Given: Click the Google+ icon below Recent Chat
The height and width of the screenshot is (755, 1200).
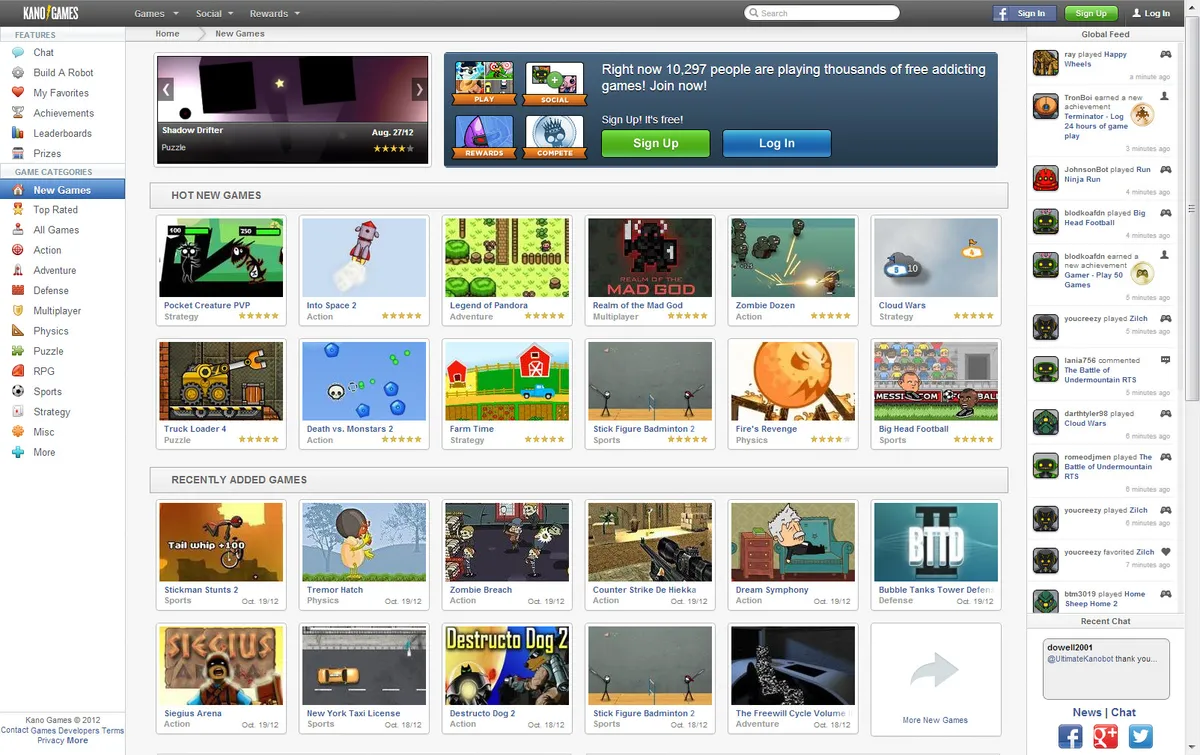Looking at the screenshot, I should 1104,736.
